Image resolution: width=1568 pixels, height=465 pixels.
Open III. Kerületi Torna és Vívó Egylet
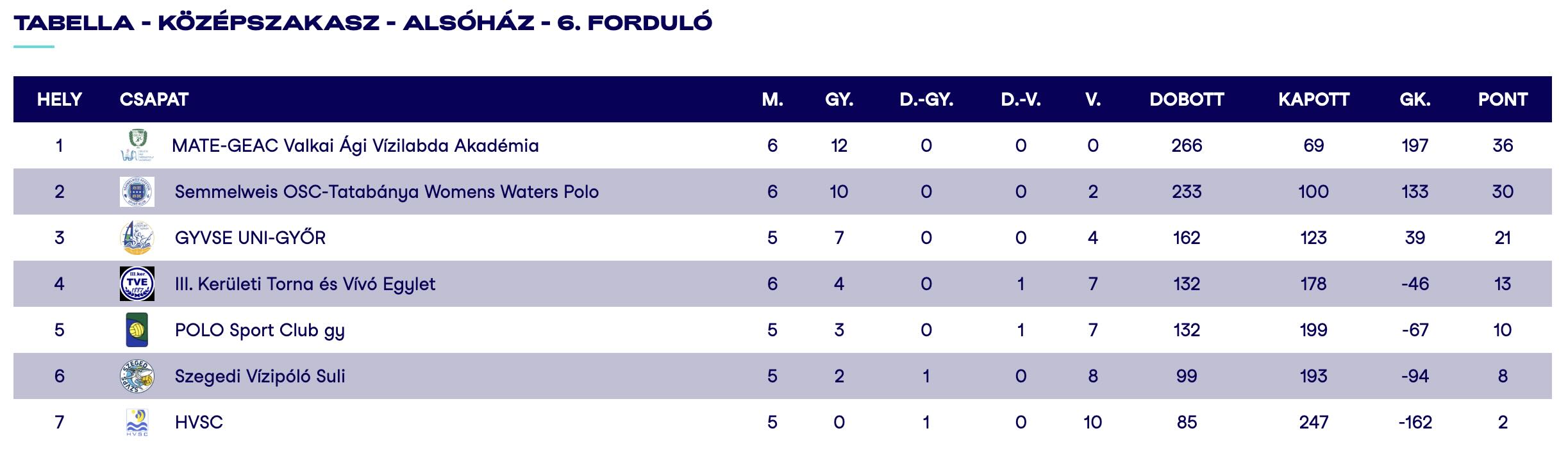click(305, 284)
